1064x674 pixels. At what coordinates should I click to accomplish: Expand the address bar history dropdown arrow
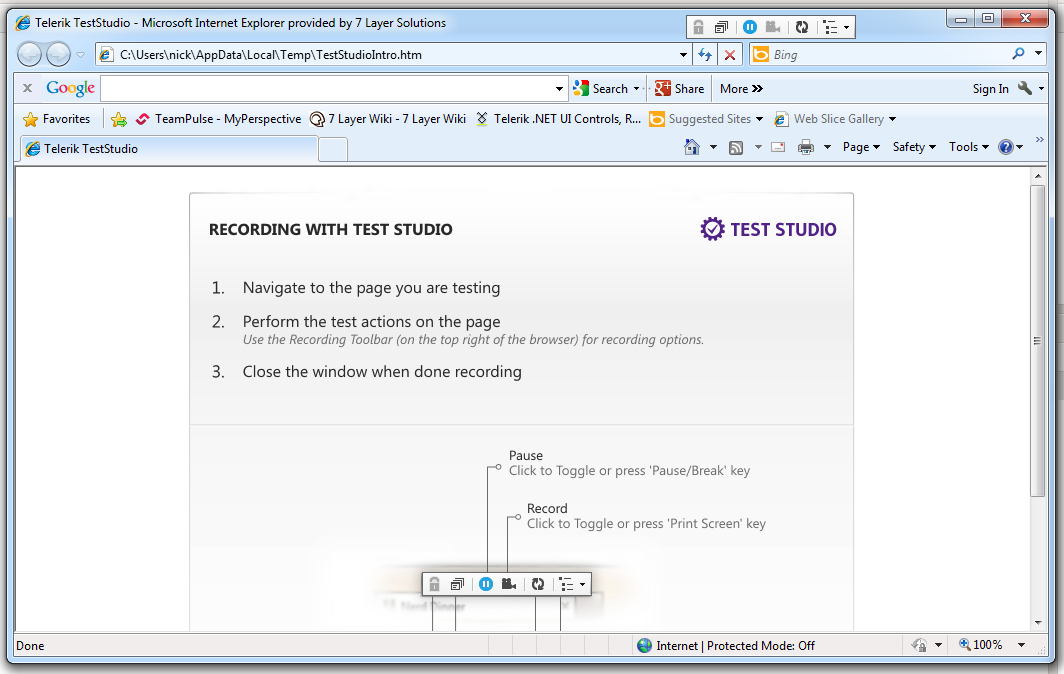point(683,55)
